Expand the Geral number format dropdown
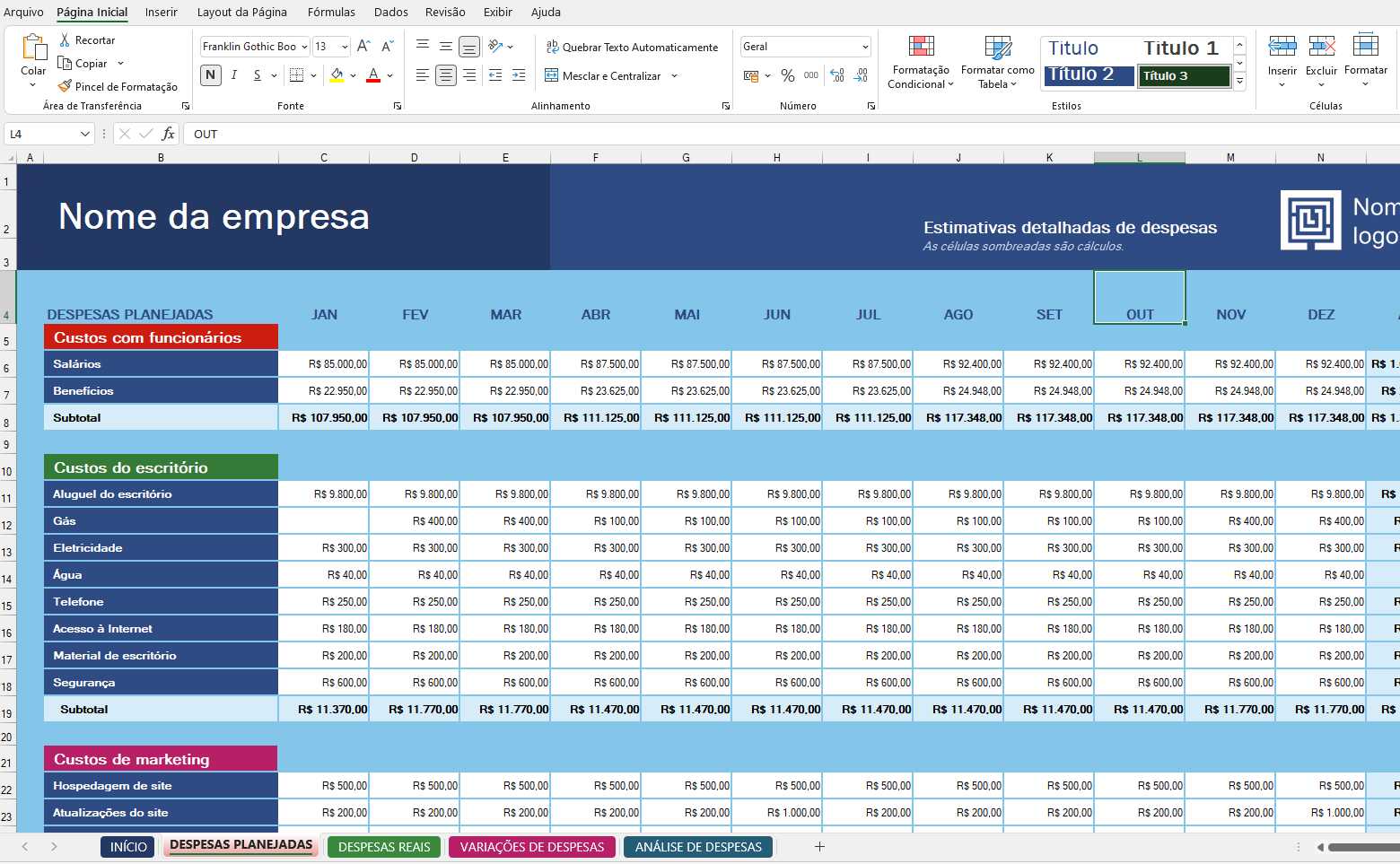Viewport: 1400px width, 864px height. coord(865,47)
